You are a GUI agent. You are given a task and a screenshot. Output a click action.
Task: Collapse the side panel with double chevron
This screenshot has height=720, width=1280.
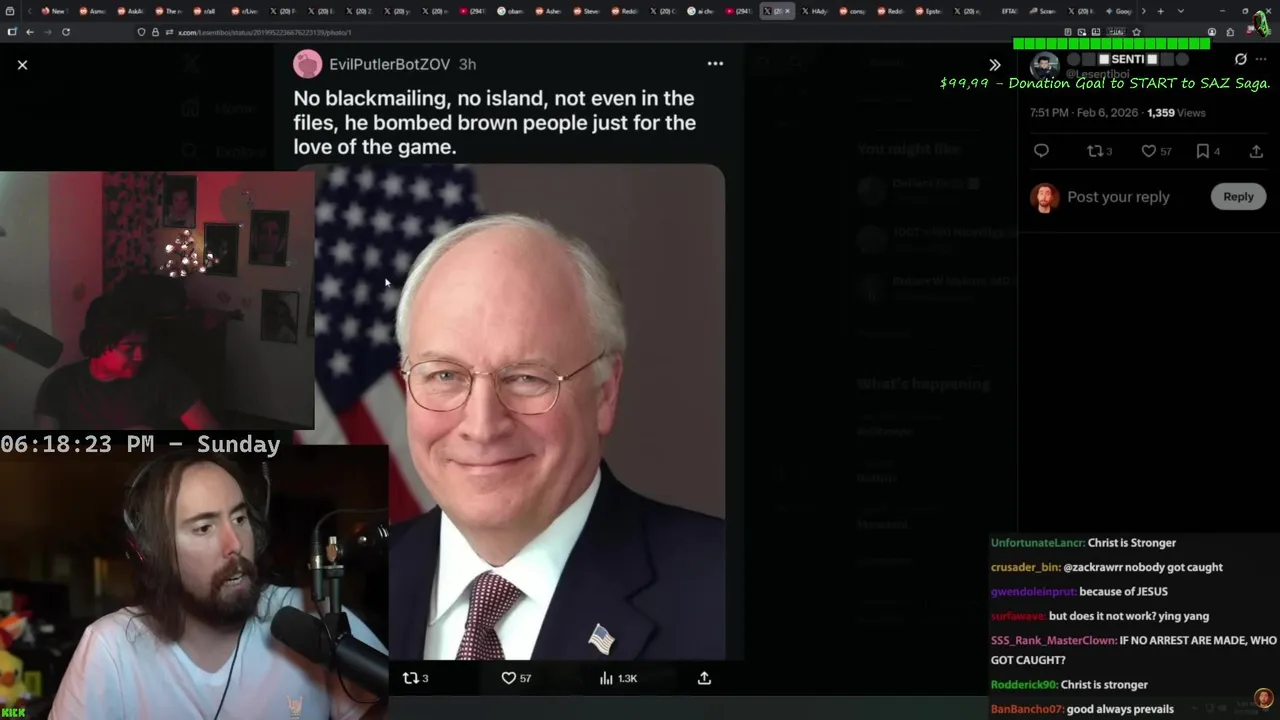(x=994, y=65)
